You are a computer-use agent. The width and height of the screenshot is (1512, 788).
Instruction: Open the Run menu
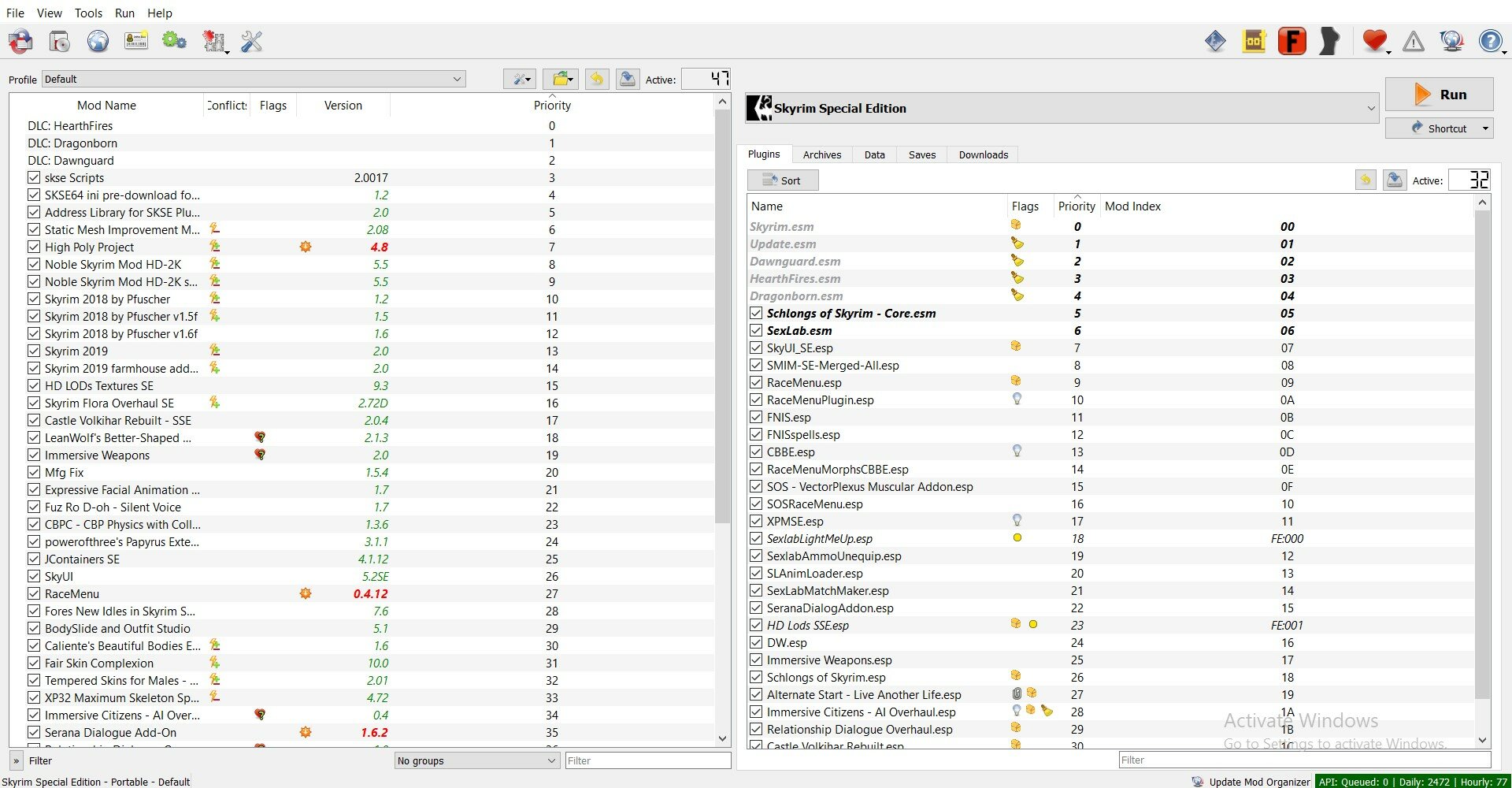click(x=124, y=13)
